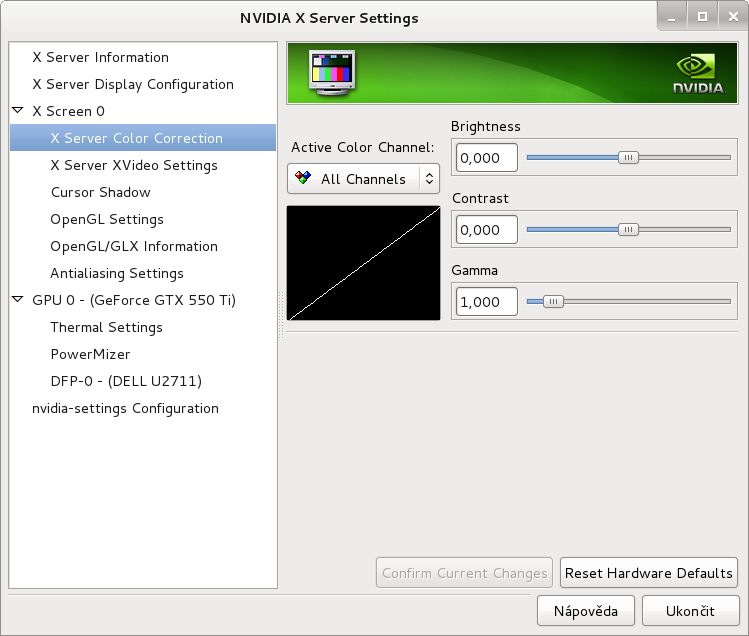
Task: Click the Nápověda help button
Action: pyautogui.click(x=586, y=611)
